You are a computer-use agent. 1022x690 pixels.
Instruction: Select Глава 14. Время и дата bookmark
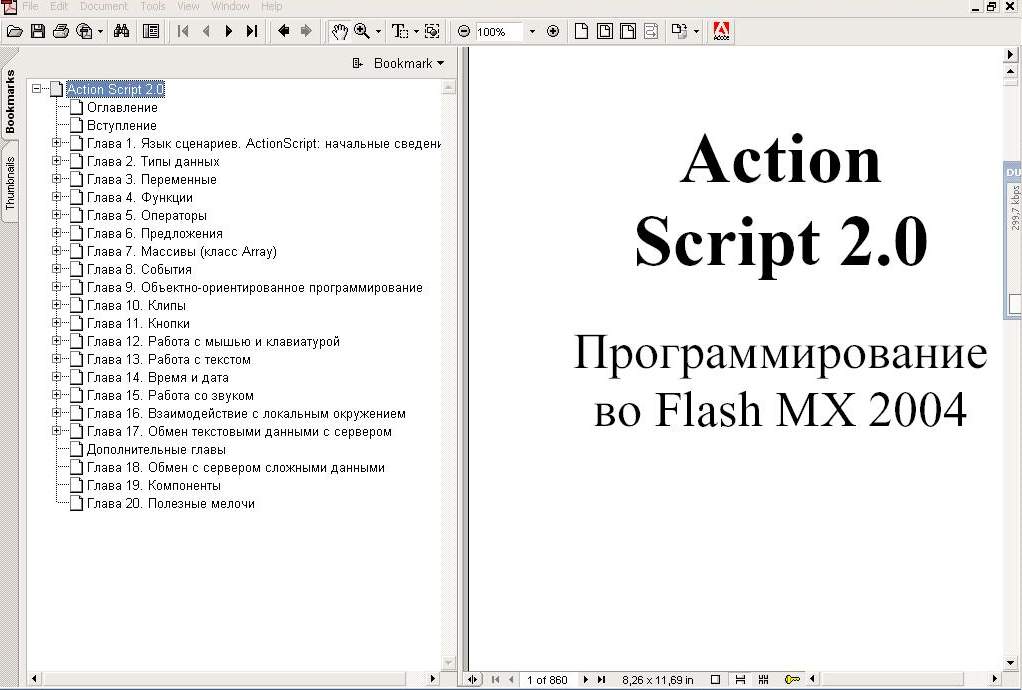(x=157, y=377)
